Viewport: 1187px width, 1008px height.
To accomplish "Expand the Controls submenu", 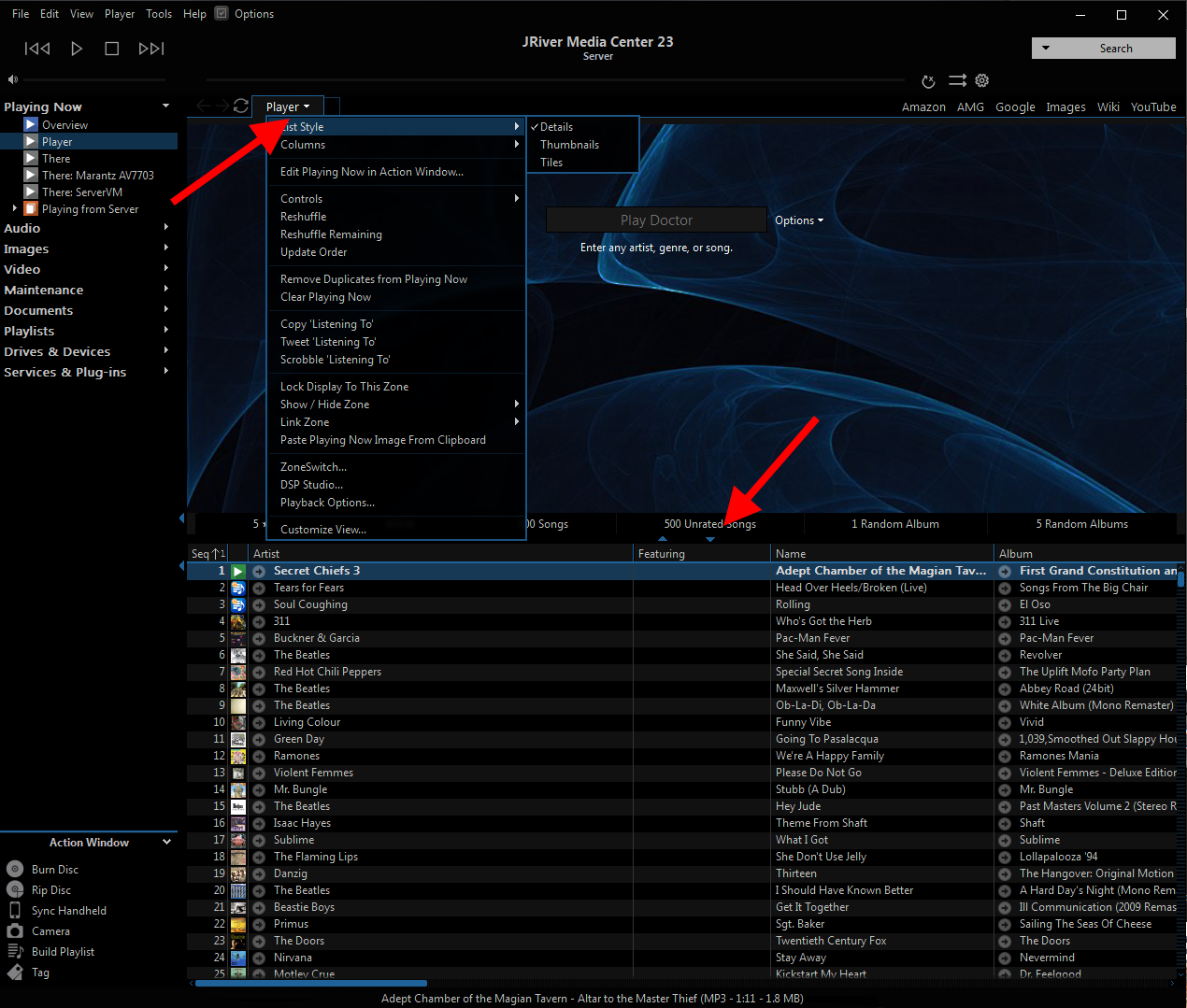I will 396,199.
